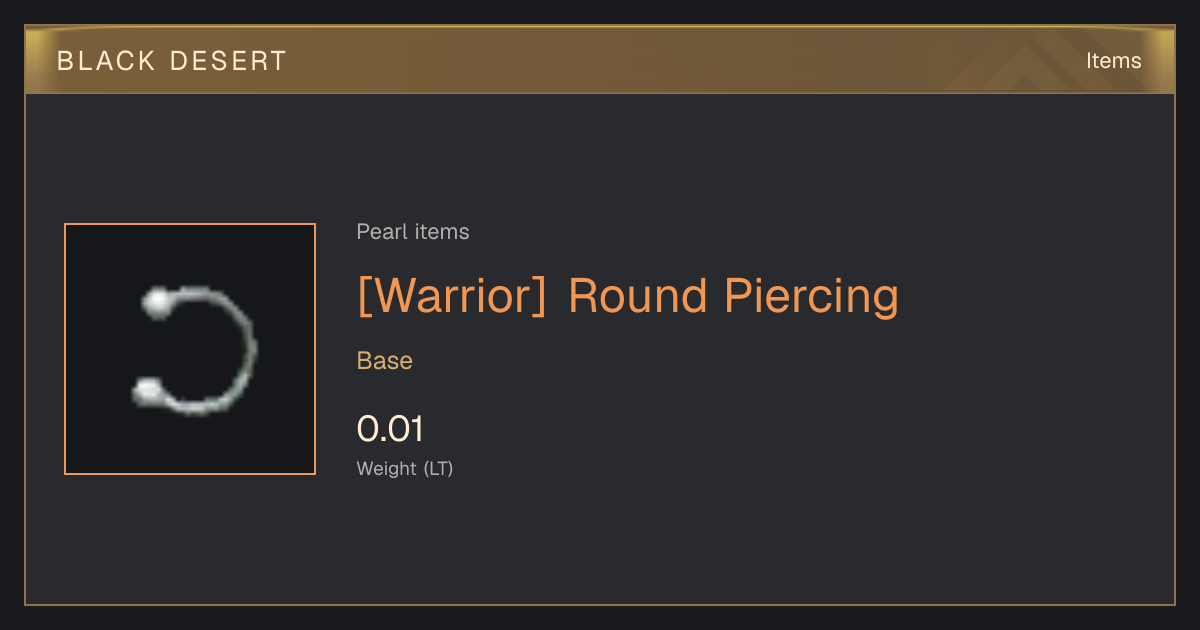1200x630 pixels.
Task: Click the word Pearl in category
Action: click(x=379, y=232)
